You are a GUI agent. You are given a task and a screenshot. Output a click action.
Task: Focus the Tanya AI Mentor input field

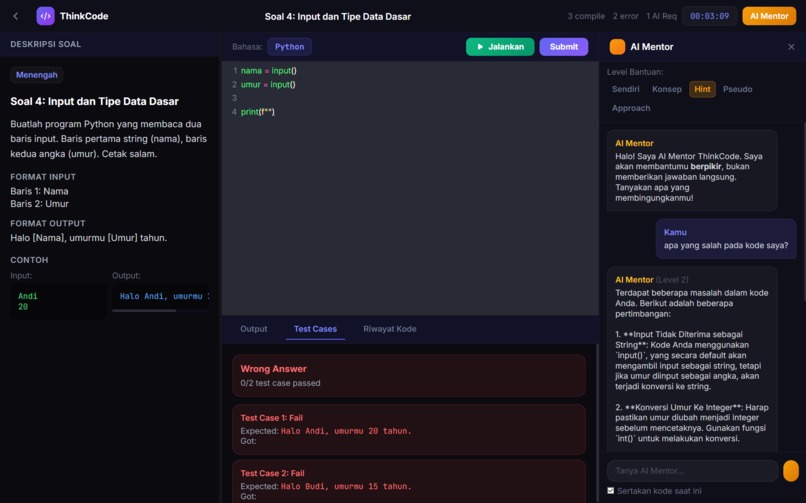point(692,471)
